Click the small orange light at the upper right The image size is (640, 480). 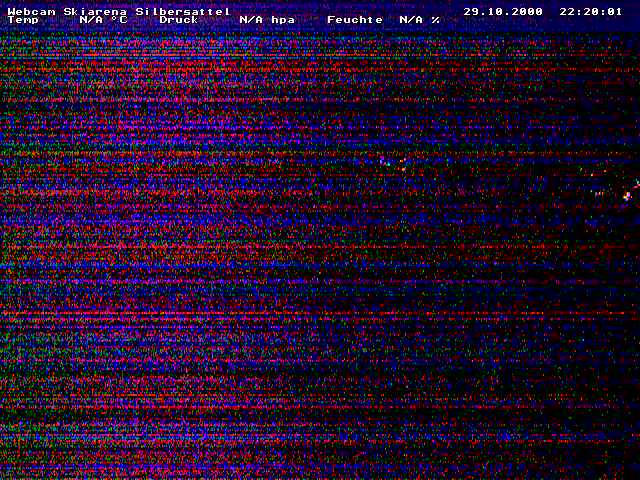coord(592,175)
